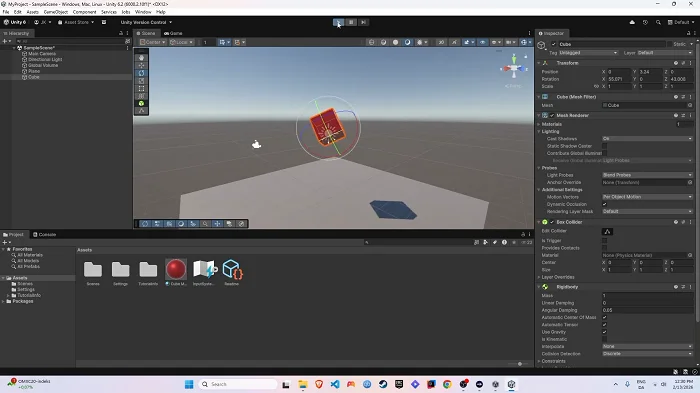The height and width of the screenshot is (393, 700).
Task: Click the Step frame button
Action: click(x=363, y=22)
